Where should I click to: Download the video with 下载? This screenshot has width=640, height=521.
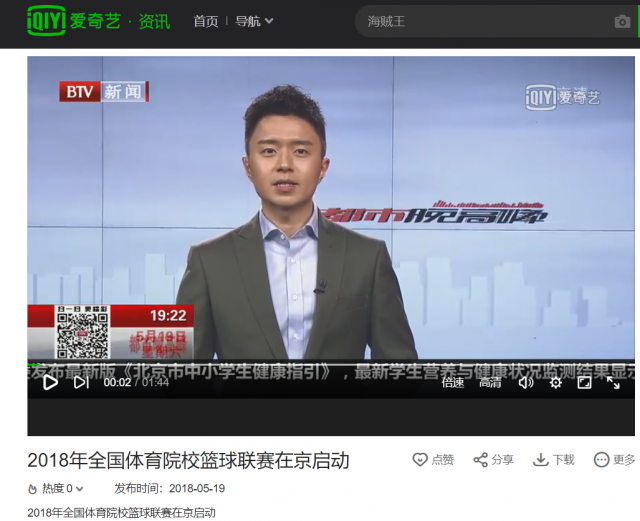point(554,460)
